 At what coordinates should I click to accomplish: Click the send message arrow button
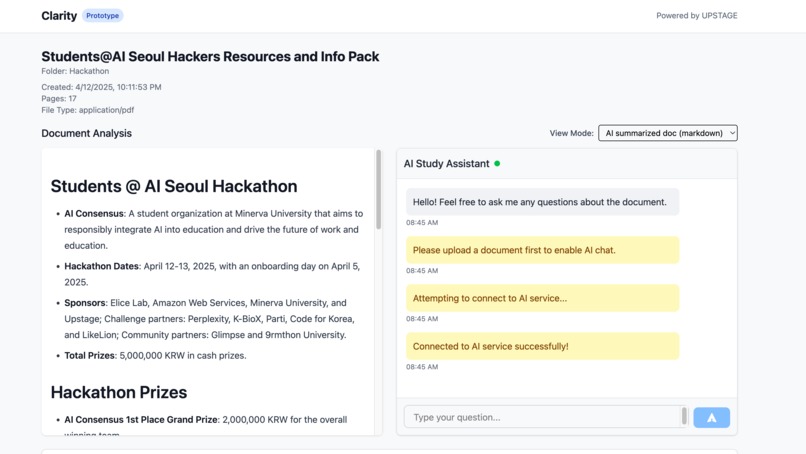[x=711, y=417]
